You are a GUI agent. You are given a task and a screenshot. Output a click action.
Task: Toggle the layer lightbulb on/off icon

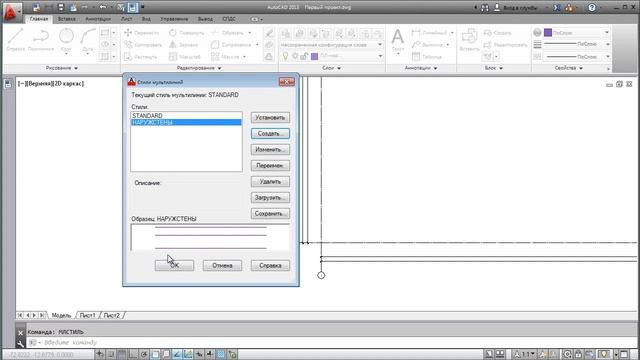[x=285, y=56]
